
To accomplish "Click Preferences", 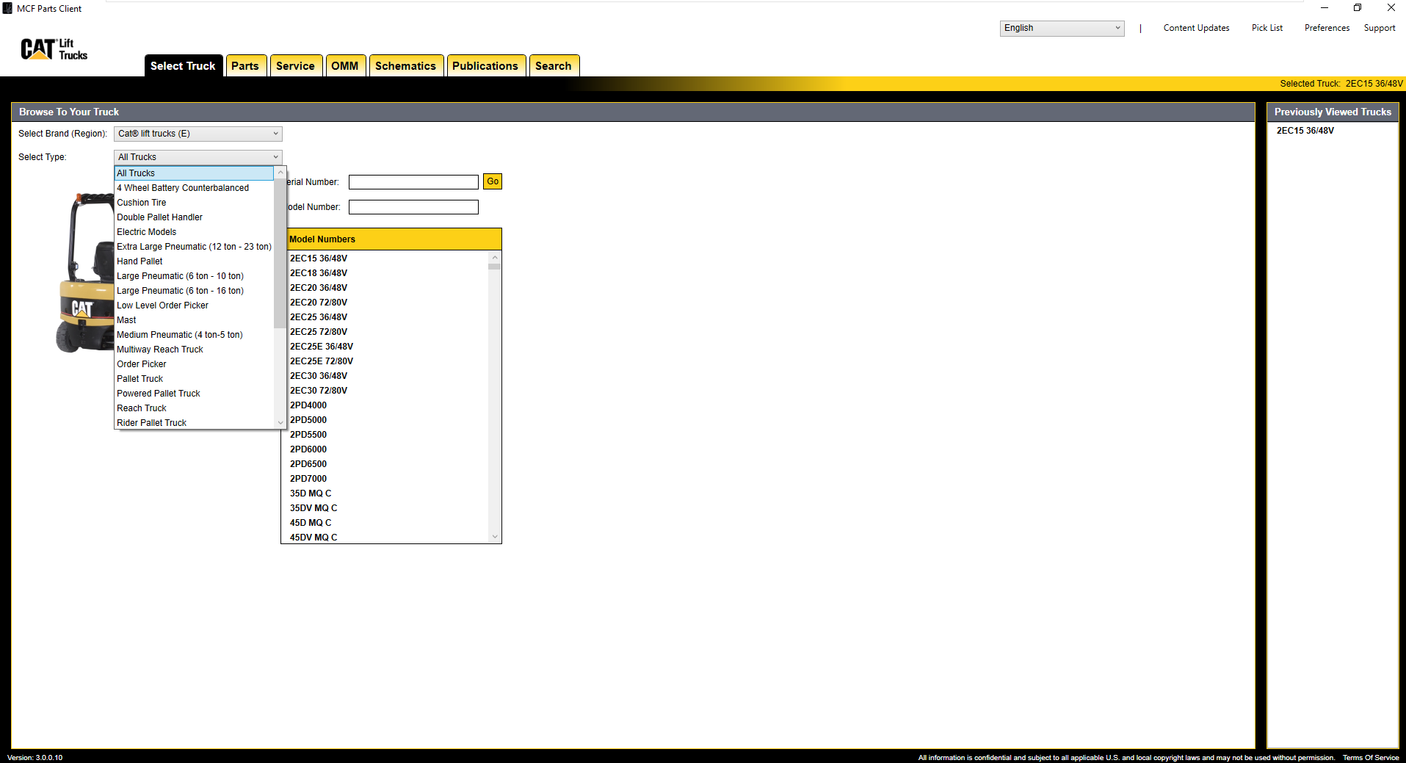I will tap(1326, 27).
